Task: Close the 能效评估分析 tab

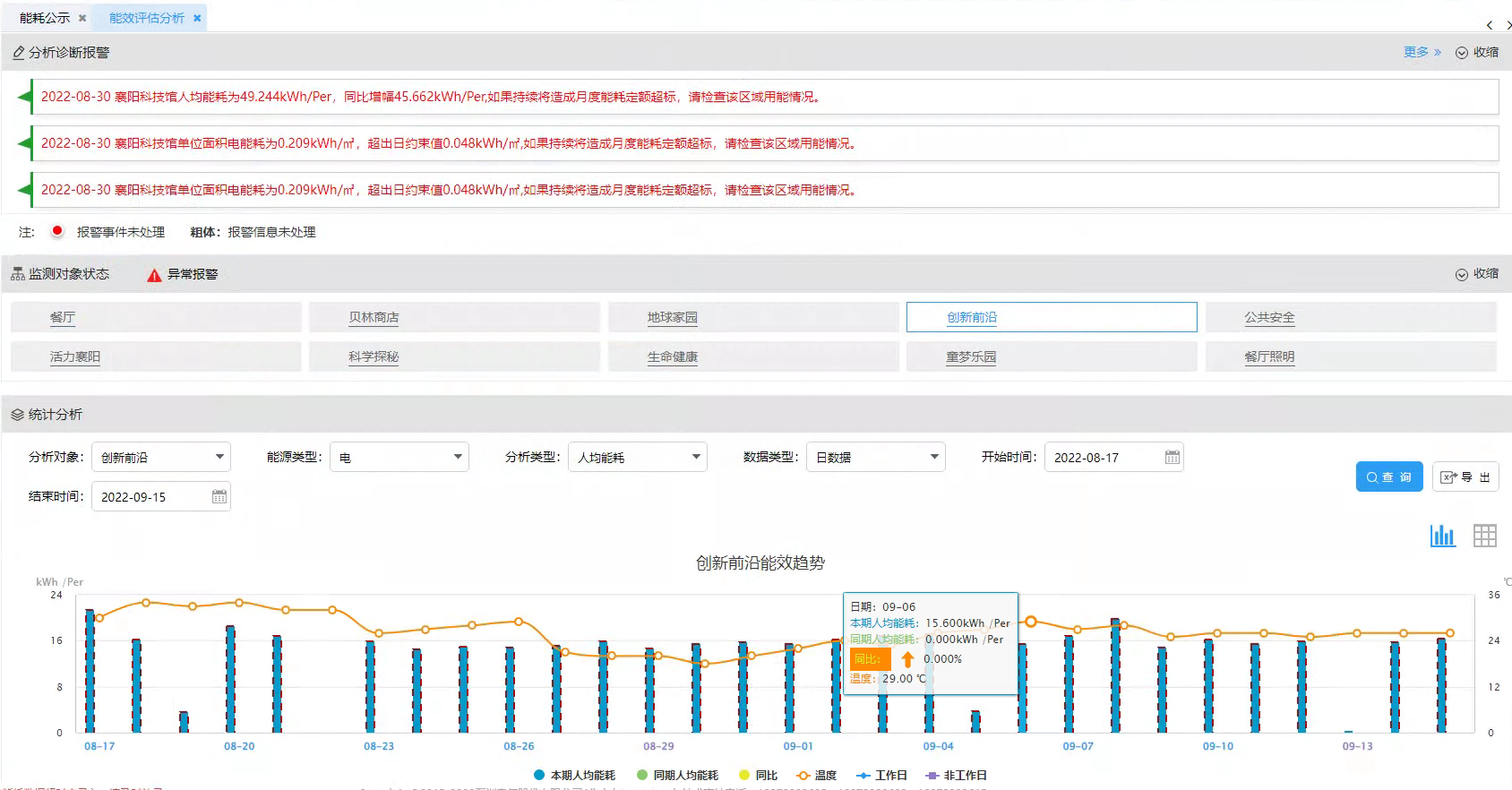Action: coord(197,18)
